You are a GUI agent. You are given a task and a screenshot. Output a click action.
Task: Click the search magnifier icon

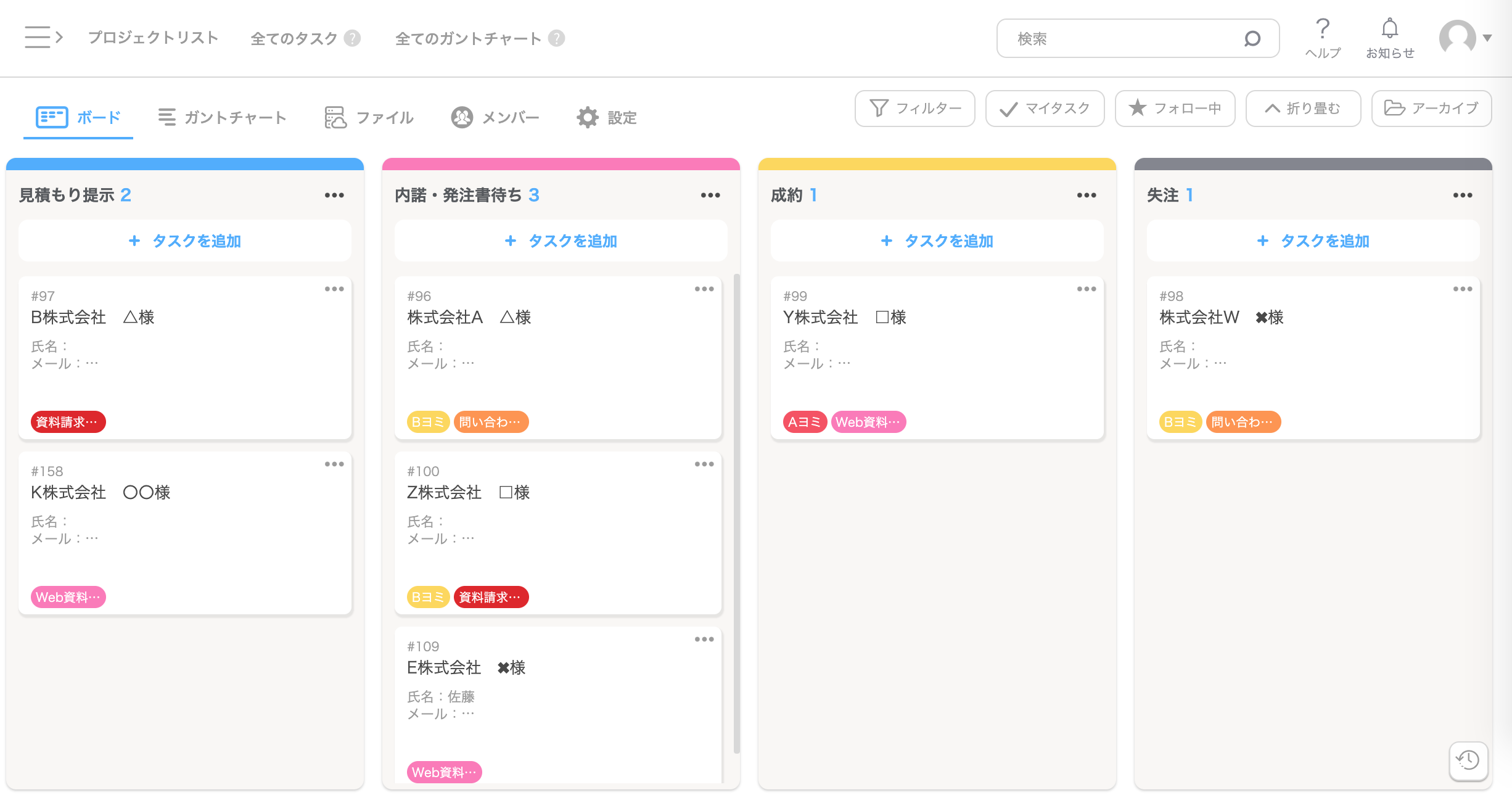tap(1252, 39)
